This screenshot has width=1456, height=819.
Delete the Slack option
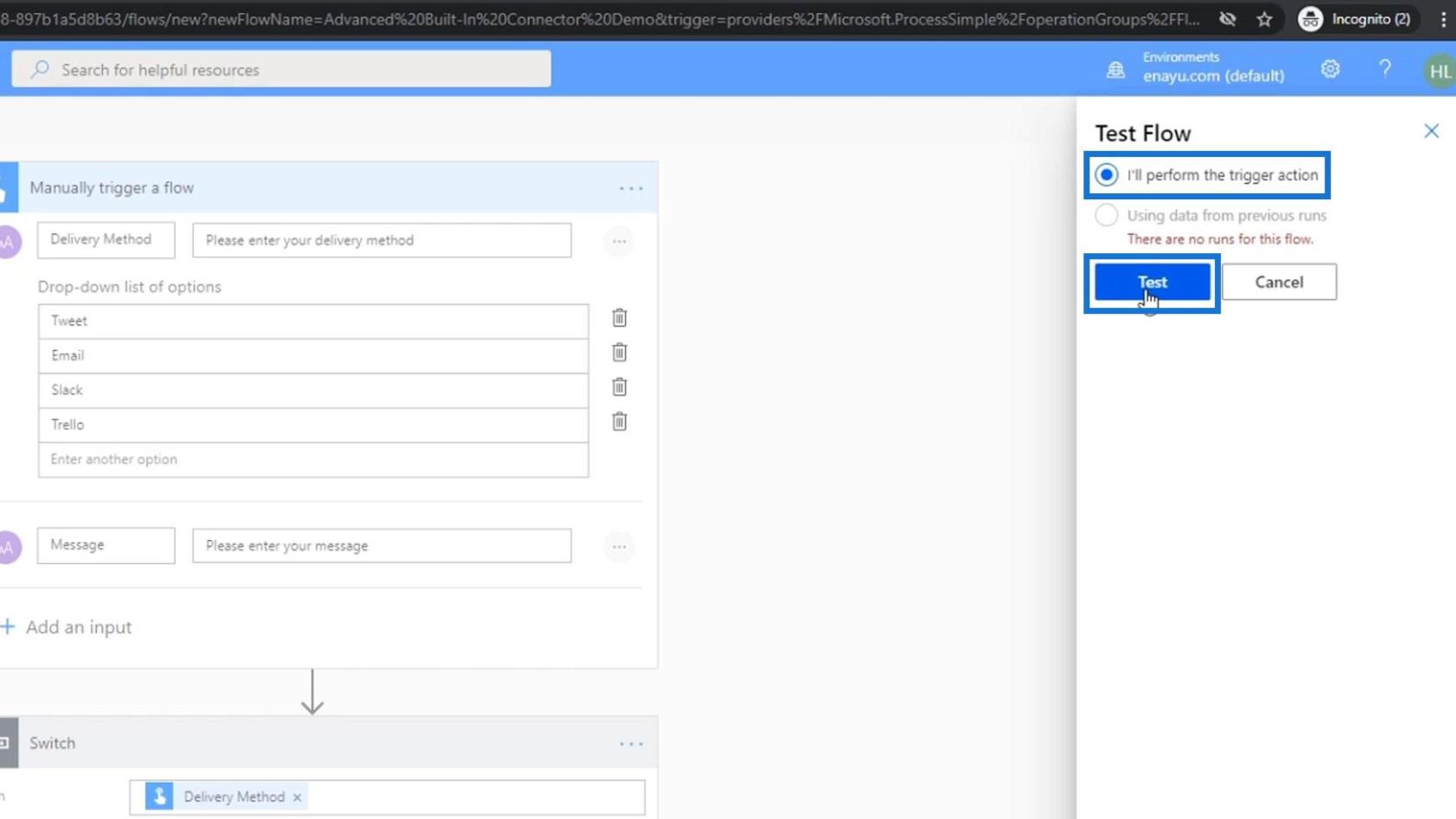click(x=619, y=387)
